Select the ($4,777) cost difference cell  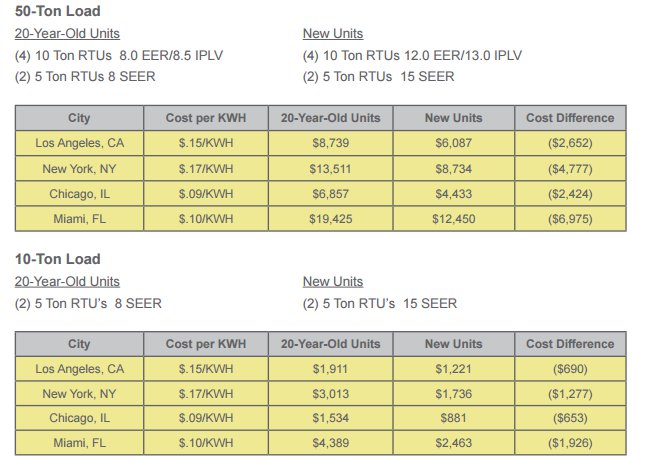click(570, 169)
